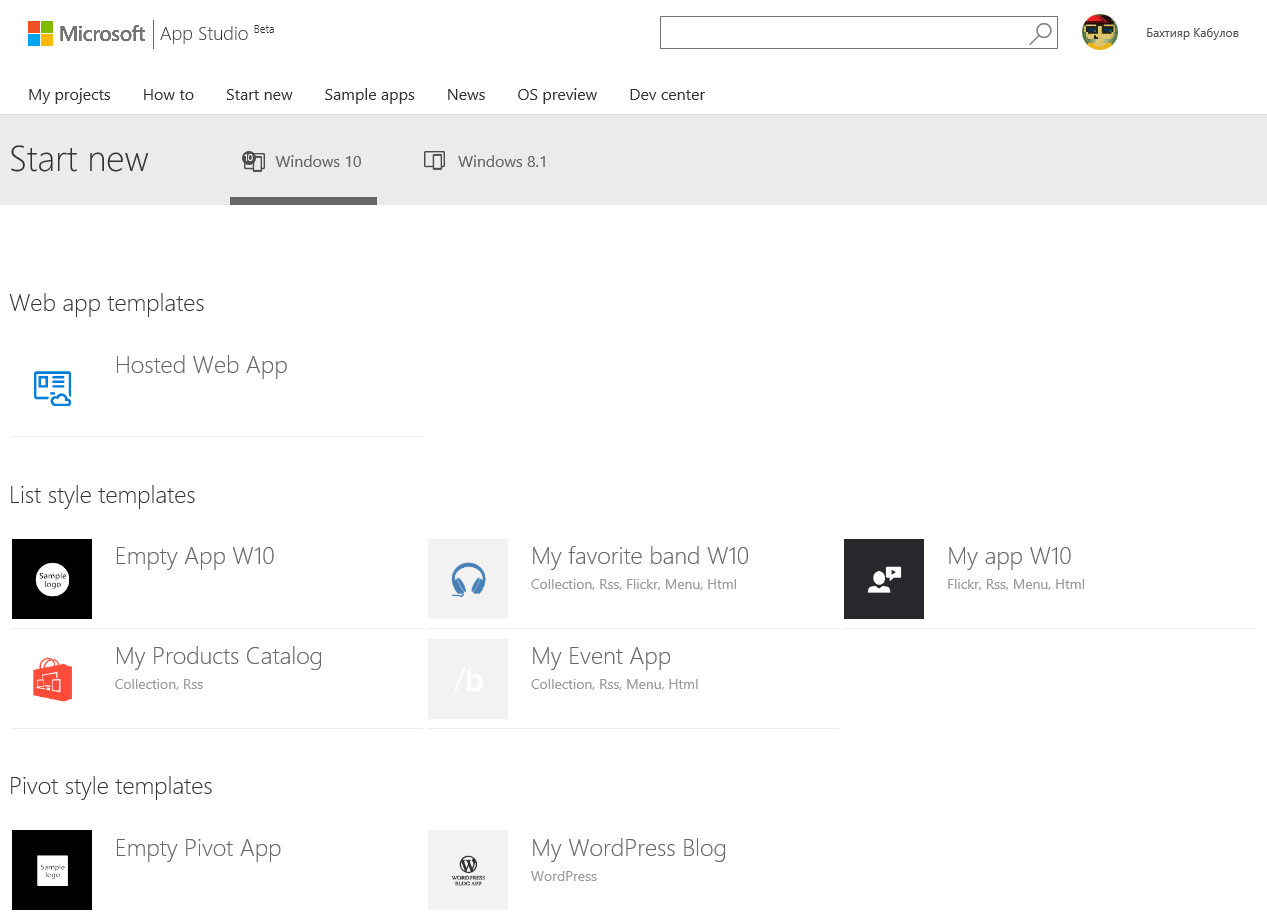The width and height of the screenshot is (1267, 915).
Task: Click the 'List style templates' heading
Action: 102,495
